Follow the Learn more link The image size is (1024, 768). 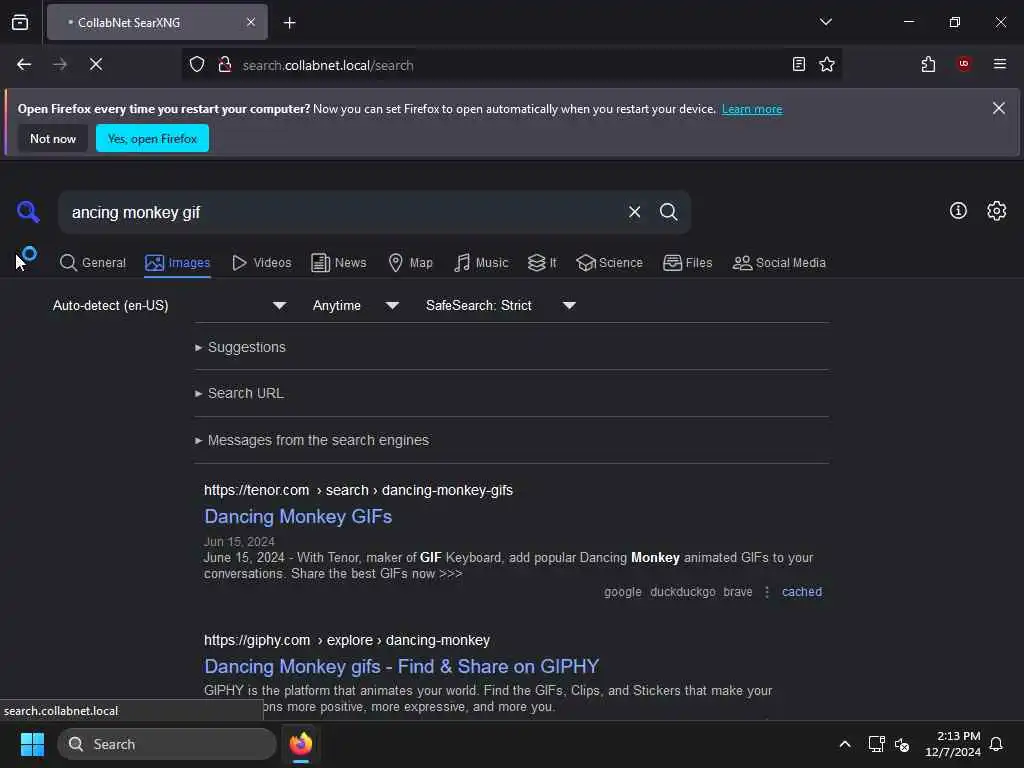[x=752, y=109]
